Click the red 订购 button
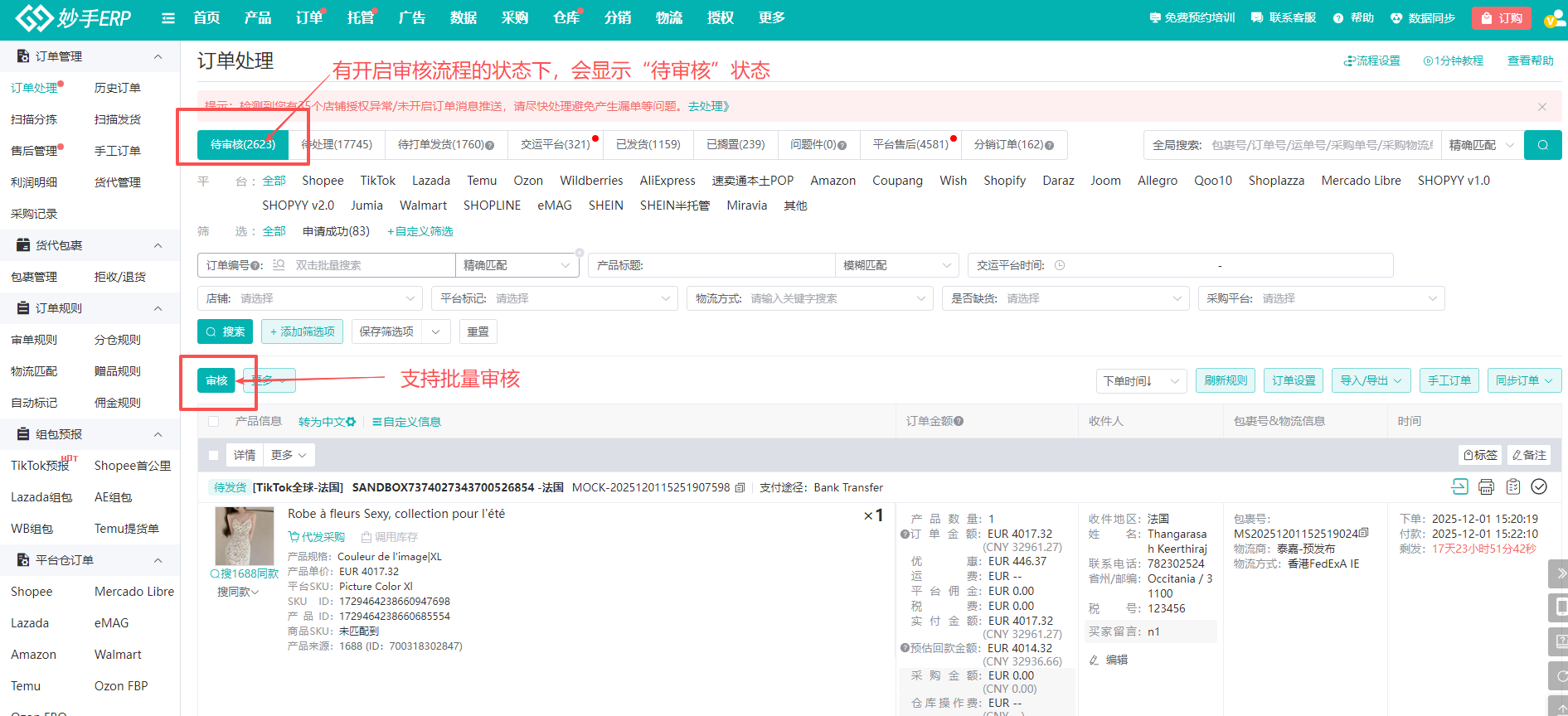Viewport: 1568px width, 716px height. (1502, 17)
